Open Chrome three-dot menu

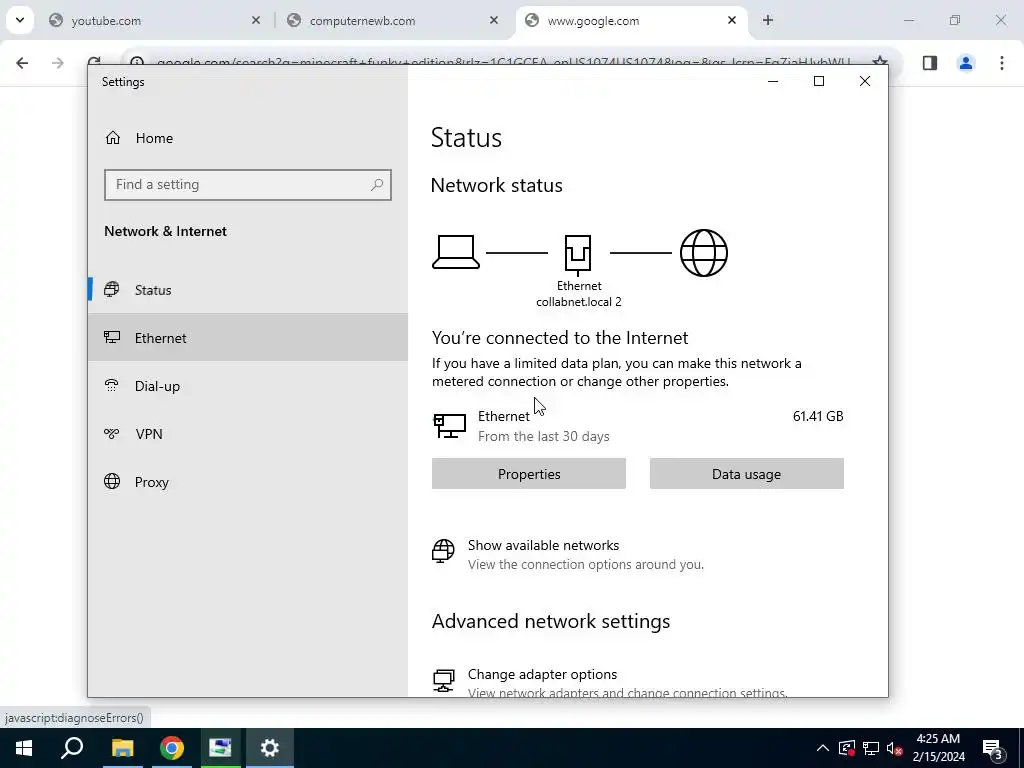point(1002,63)
